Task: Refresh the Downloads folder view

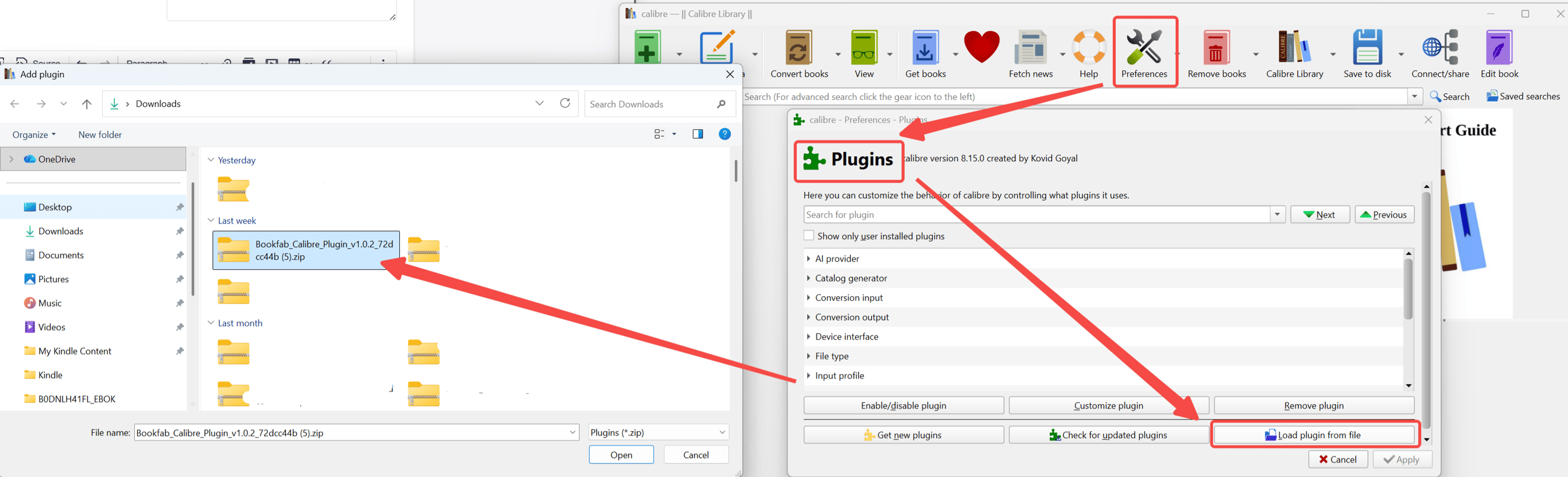Action: point(565,103)
